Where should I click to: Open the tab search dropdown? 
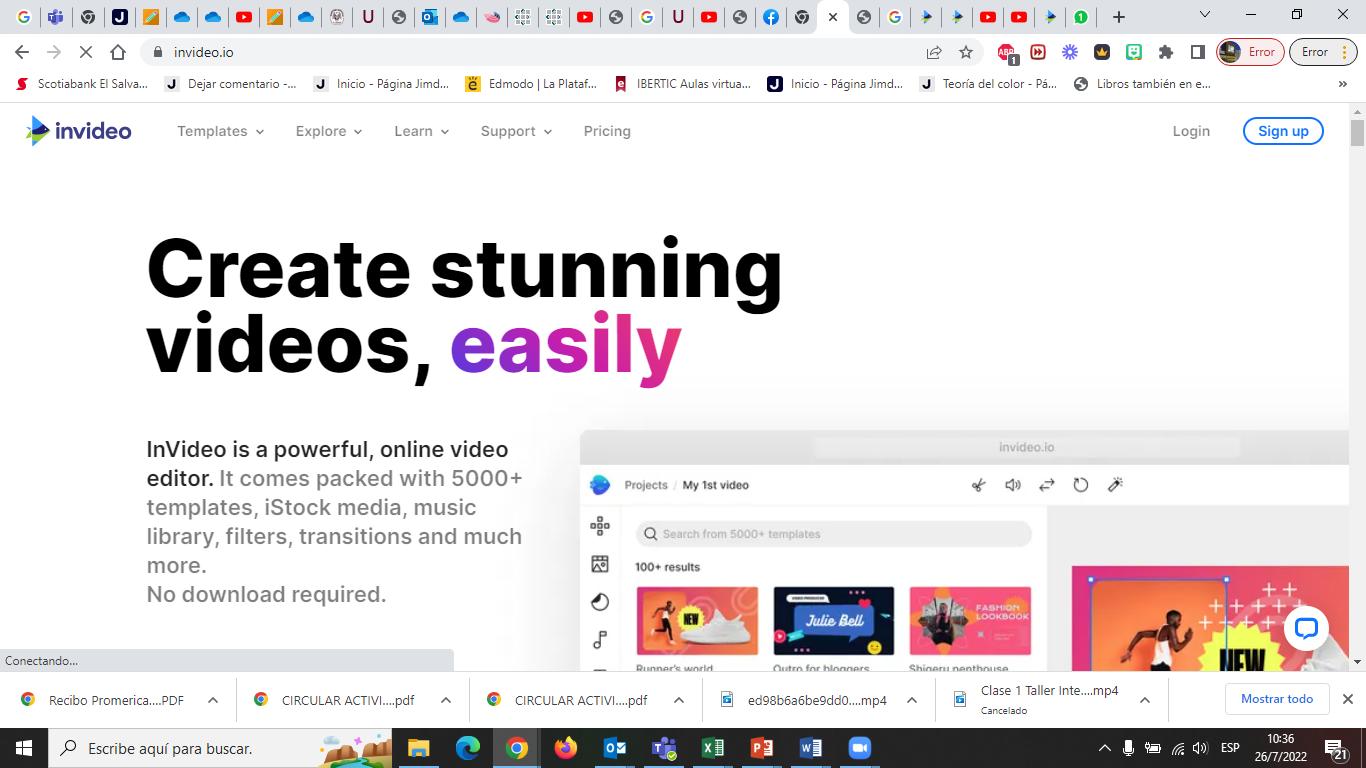click(1205, 15)
